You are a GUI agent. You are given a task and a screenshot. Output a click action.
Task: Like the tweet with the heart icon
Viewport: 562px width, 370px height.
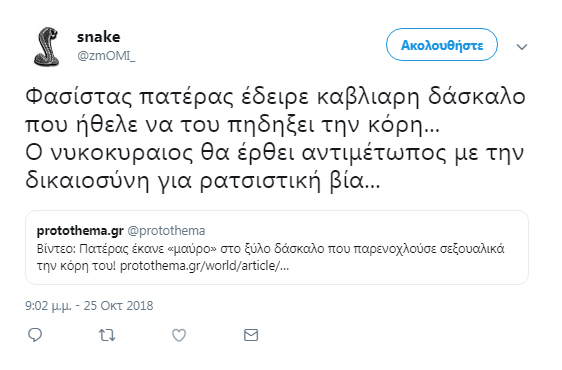[179, 335]
